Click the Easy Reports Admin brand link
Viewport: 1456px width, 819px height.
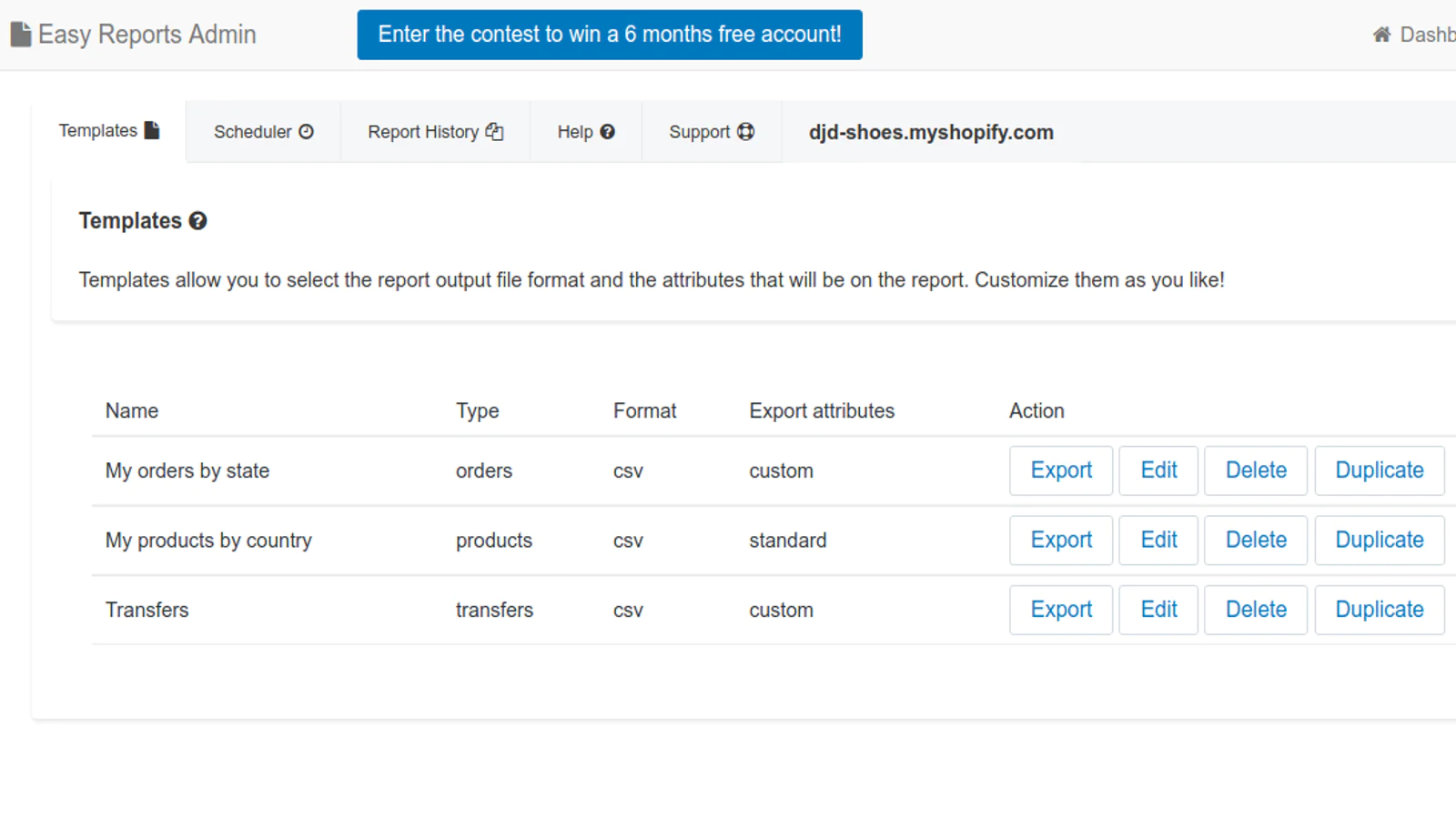[x=134, y=35]
